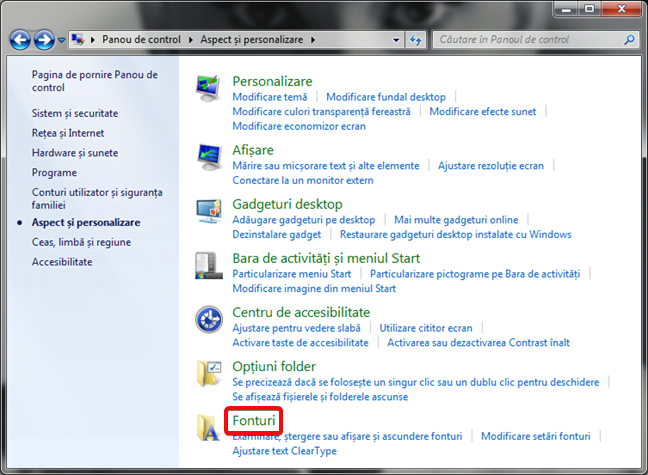Open the Fonturi heading
This screenshot has height=475, width=648.
coord(254,421)
